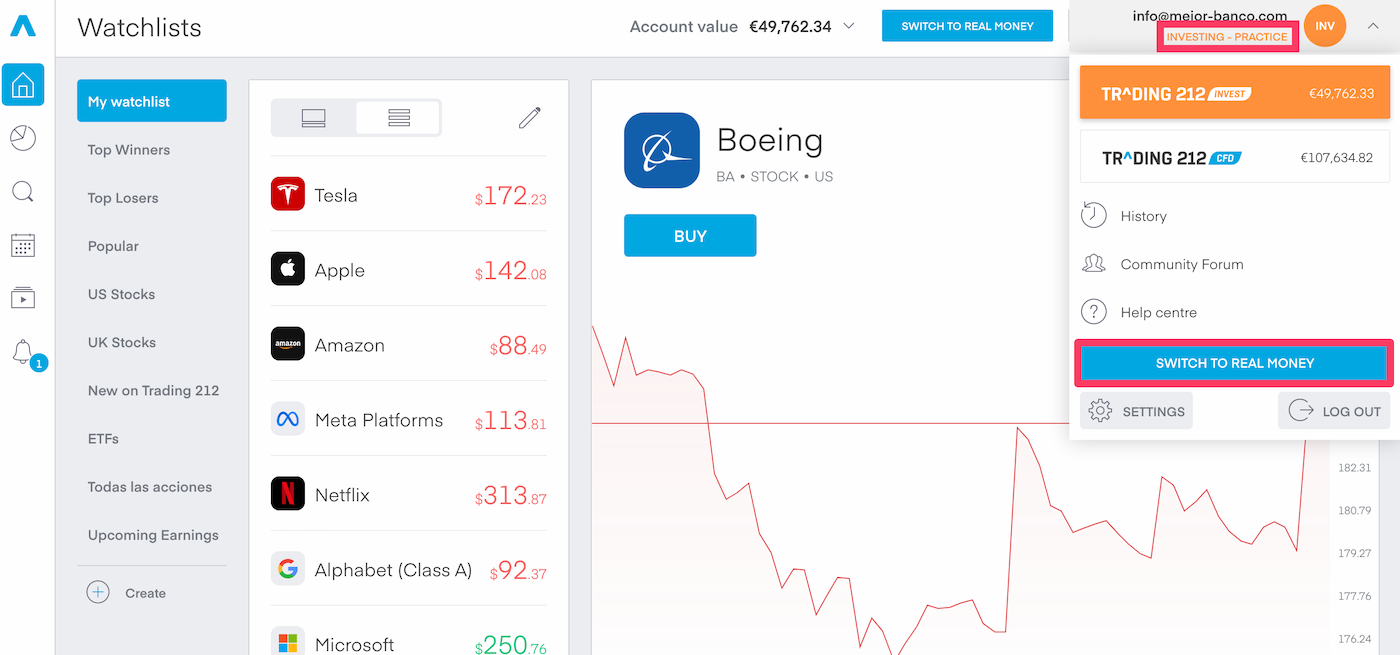The height and width of the screenshot is (655, 1400).
Task: Open the video tutorials sidebar icon
Action: click(23, 298)
